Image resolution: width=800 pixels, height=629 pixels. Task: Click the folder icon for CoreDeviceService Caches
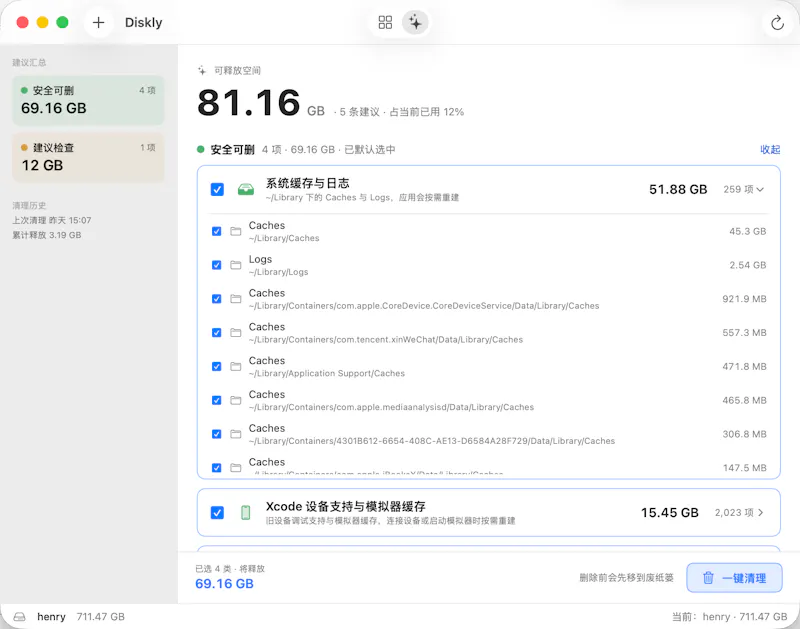click(x=236, y=299)
